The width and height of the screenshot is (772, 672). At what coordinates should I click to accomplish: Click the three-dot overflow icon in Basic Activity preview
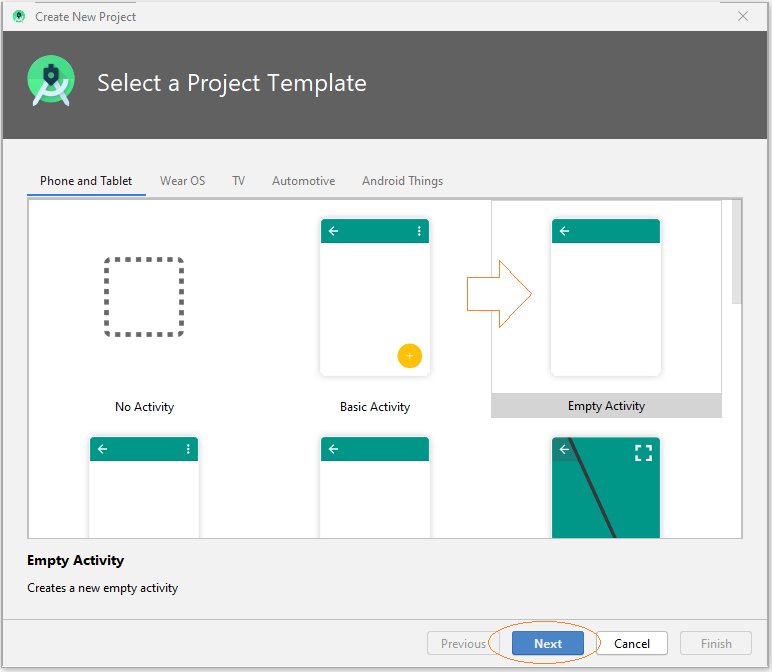point(419,231)
